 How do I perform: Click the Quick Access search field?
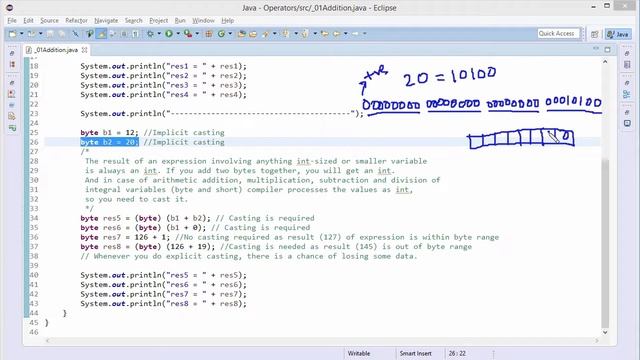[558, 34]
